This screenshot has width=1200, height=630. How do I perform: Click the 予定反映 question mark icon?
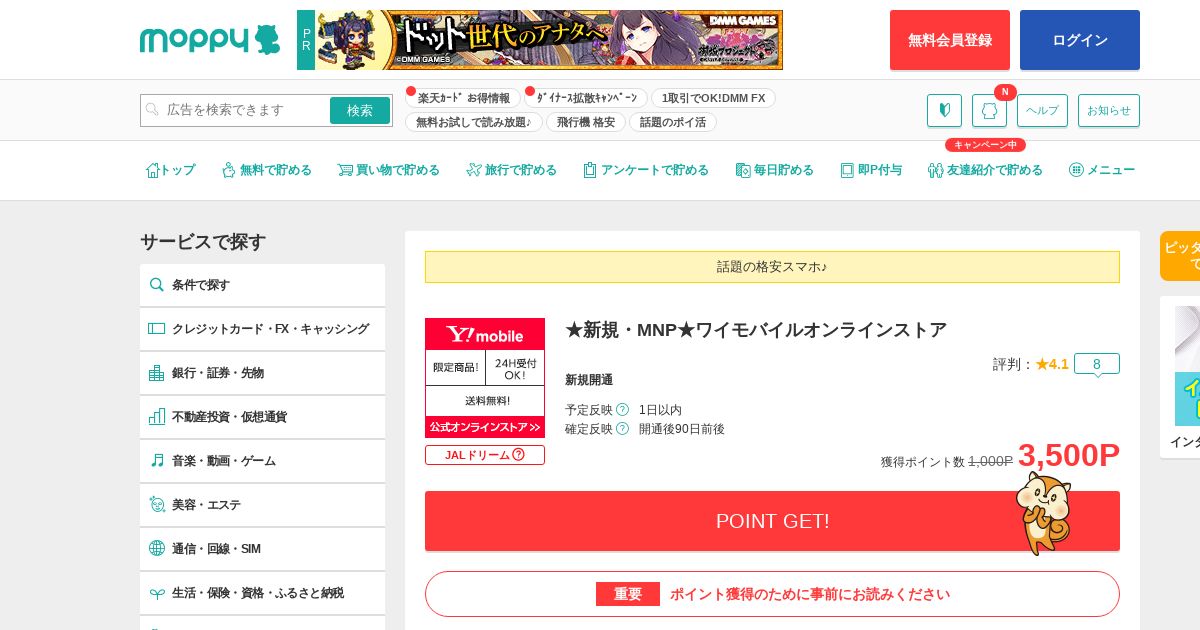(x=622, y=410)
